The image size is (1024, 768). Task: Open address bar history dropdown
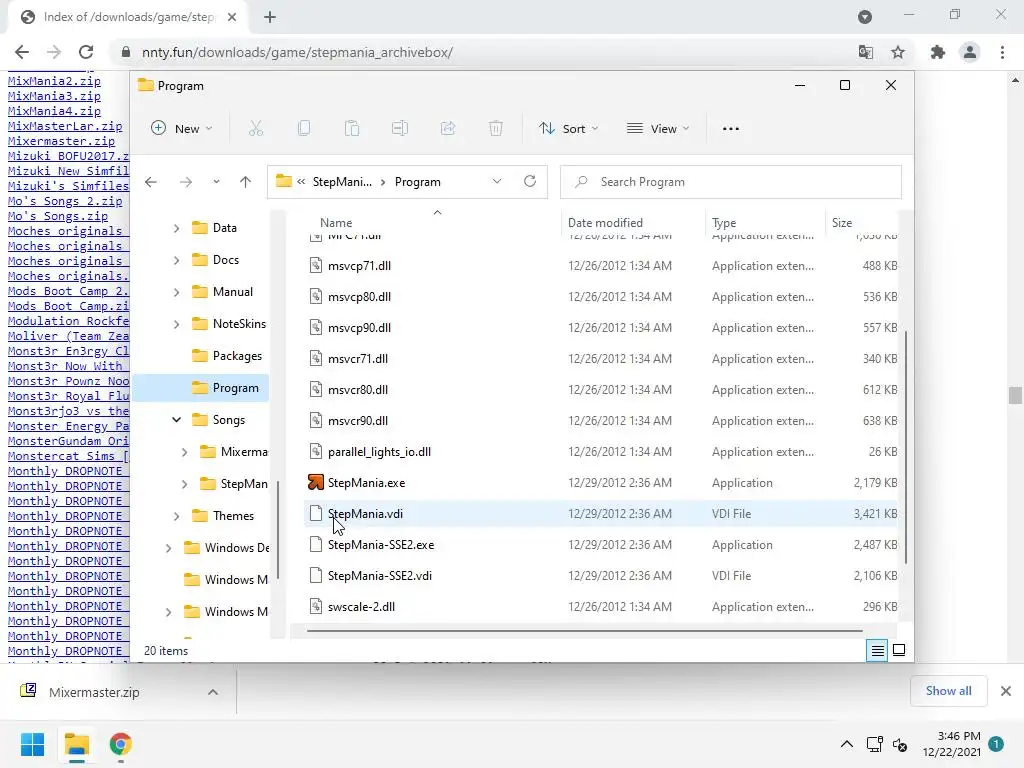coord(497,182)
